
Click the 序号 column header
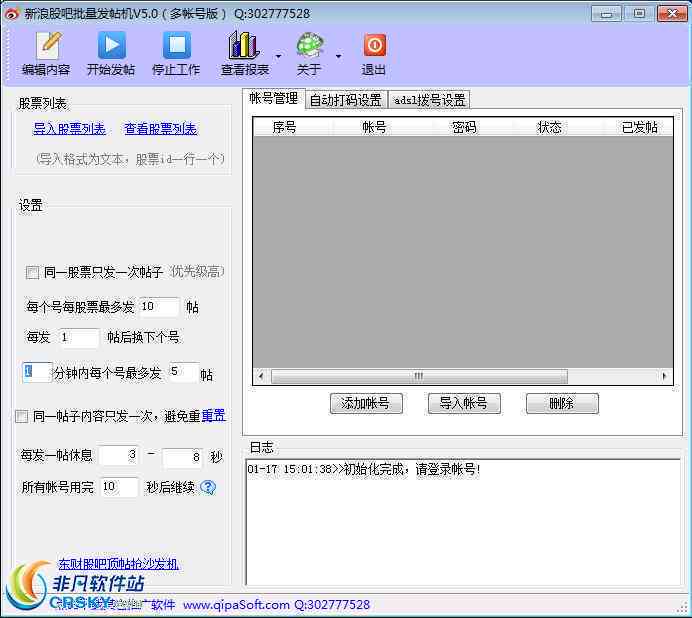tap(285, 128)
